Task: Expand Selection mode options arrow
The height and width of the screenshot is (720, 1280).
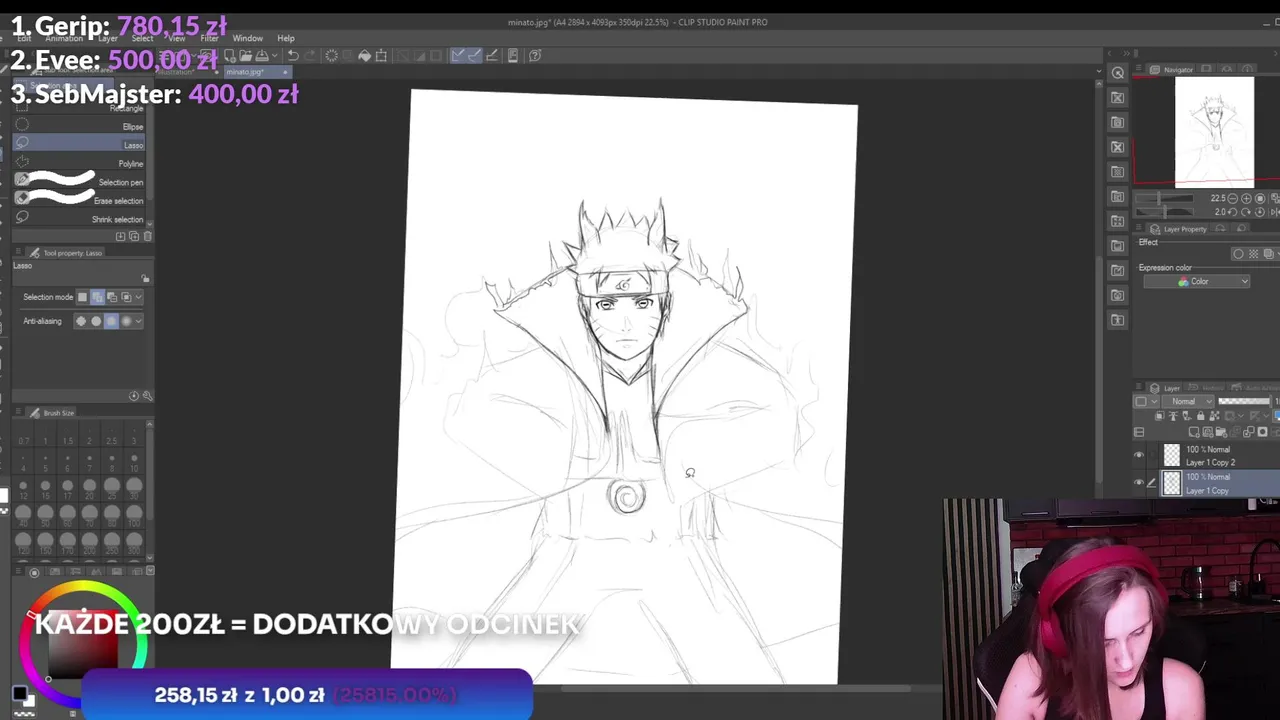Action: click(x=138, y=297)
